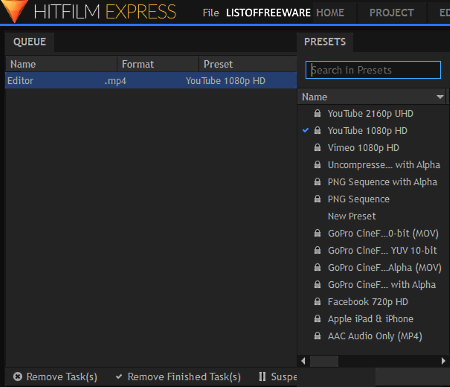This screenshot has width=450, height=387.
Task: Select PNG Sequence with Alpha preset
Action: click(382, 182)
